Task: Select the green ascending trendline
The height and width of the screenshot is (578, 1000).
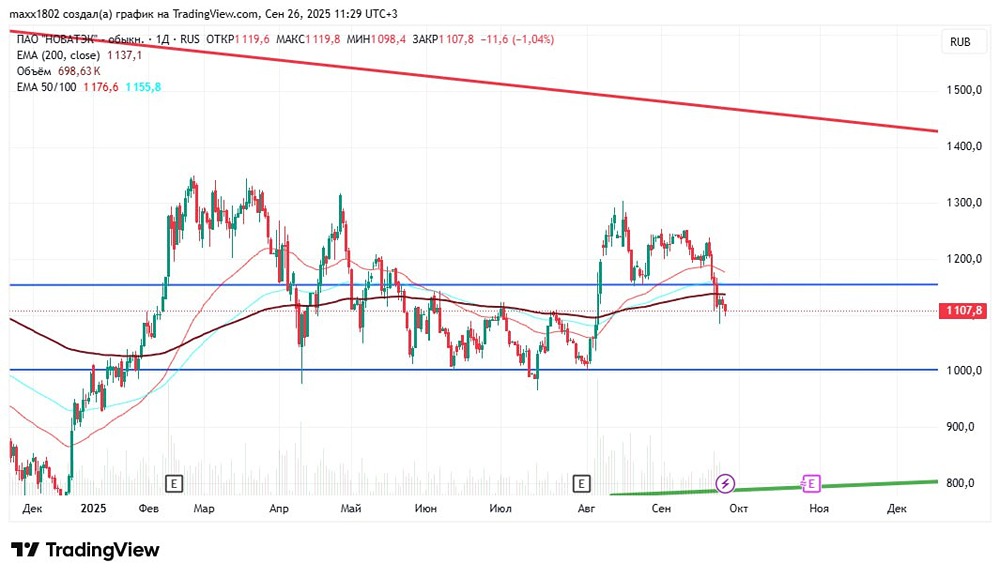Action: click(x=774, y=487)
